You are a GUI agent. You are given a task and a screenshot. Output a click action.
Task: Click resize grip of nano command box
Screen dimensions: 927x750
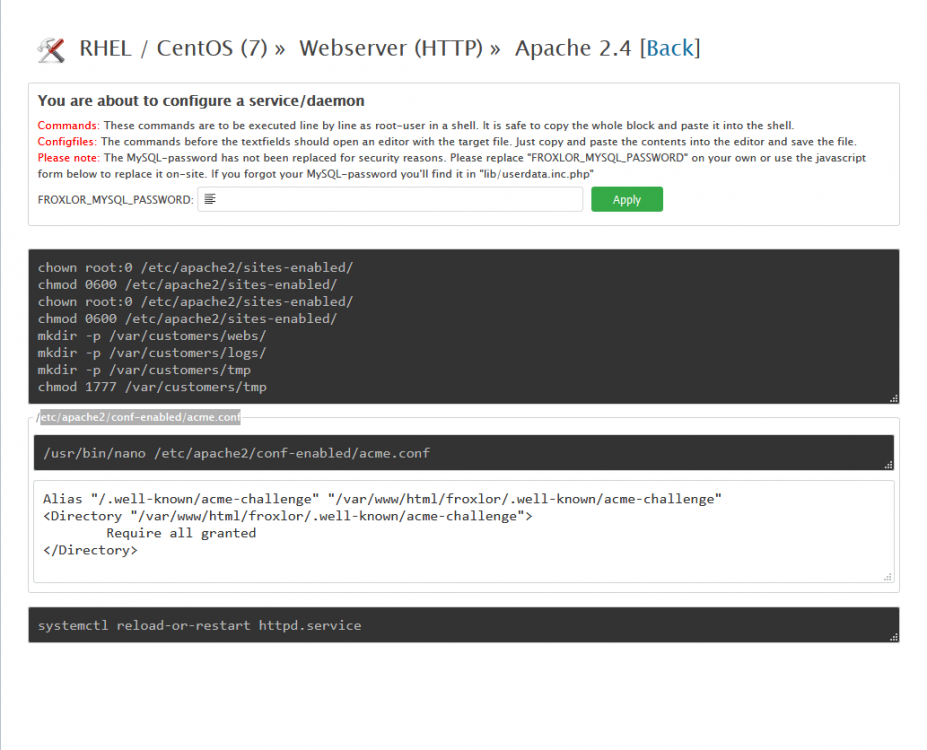coord(888,464)
